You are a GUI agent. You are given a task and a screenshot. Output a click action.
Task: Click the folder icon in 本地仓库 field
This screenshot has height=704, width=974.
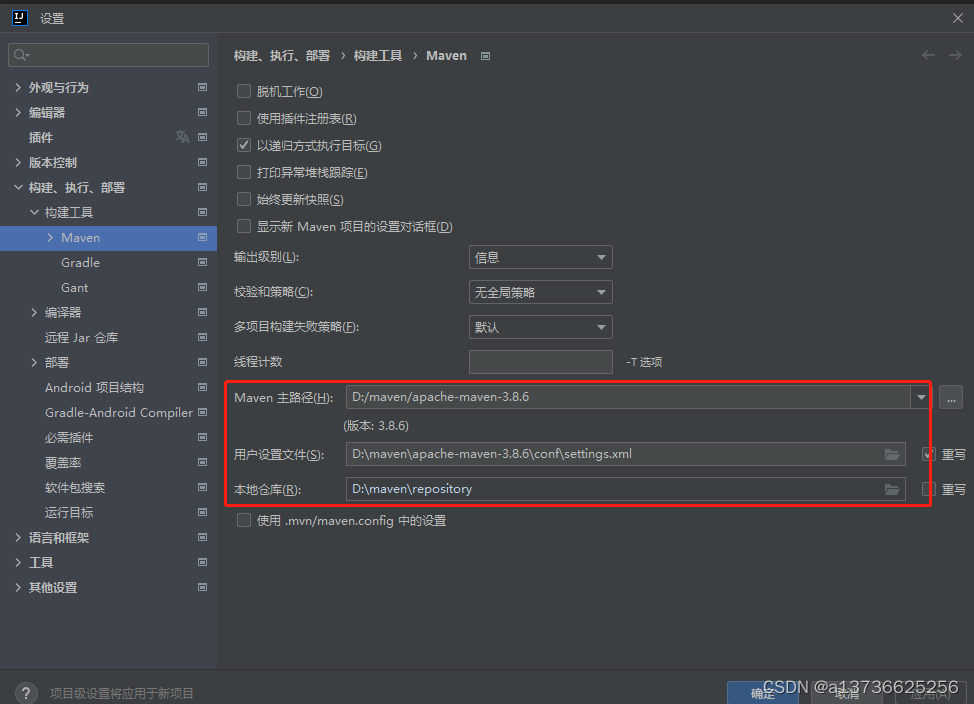coord(892,490)
